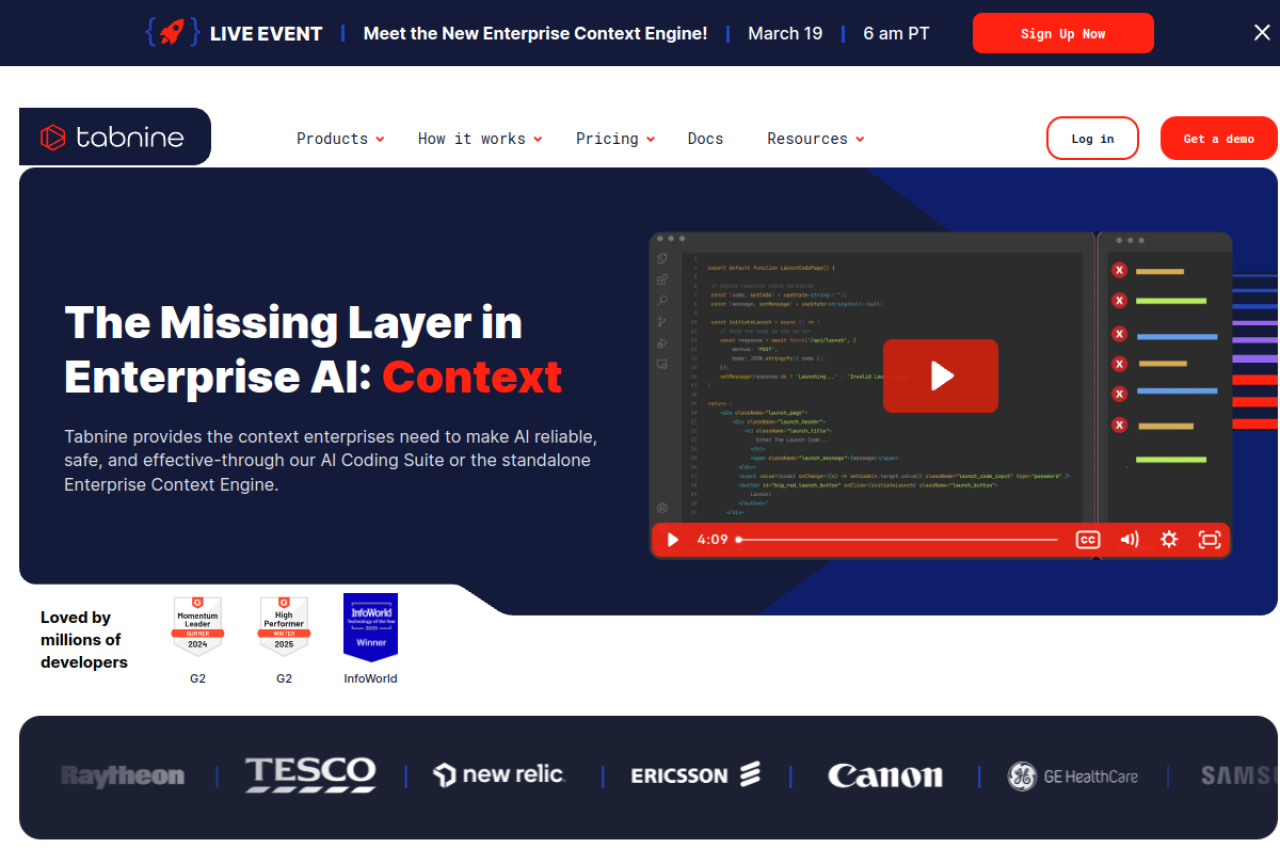Expand the Products dropdown chevron
This screenshot has height=853, width=1280.
click(x=380, y=140)
